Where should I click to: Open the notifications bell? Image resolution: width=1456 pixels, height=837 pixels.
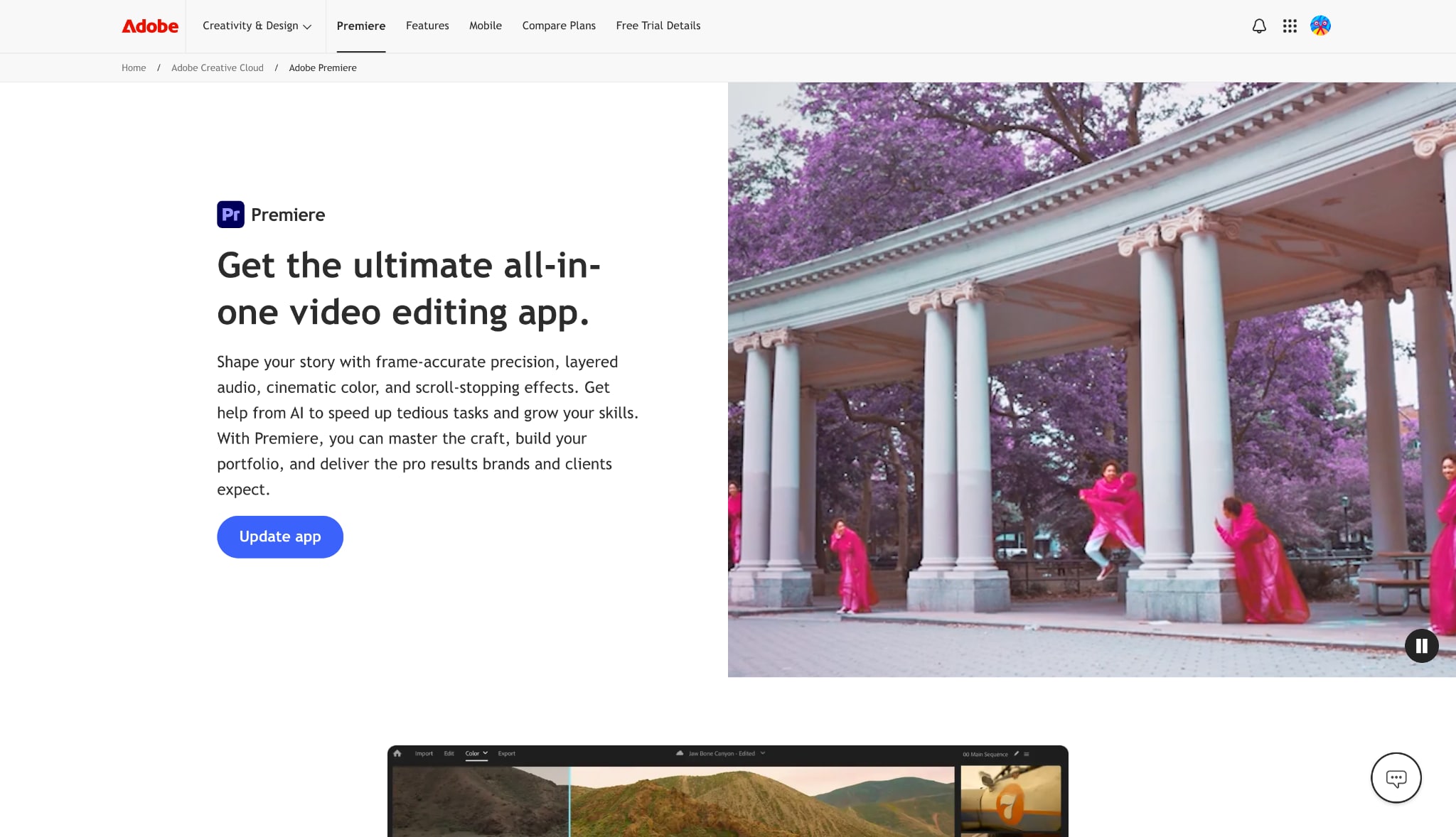coord(1259,26)
